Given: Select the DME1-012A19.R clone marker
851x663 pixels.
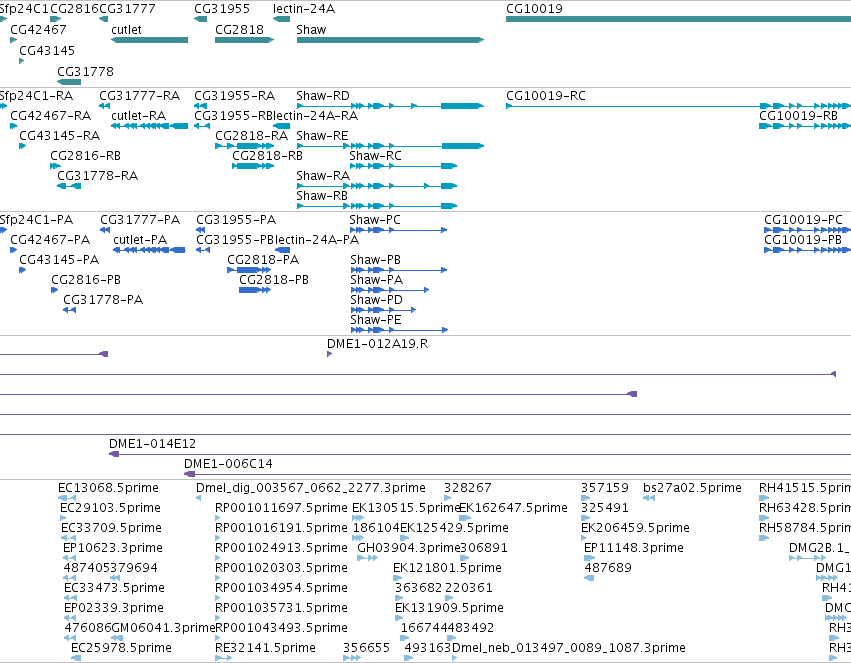Looking at the screenshot, I should tap(329, 354).
